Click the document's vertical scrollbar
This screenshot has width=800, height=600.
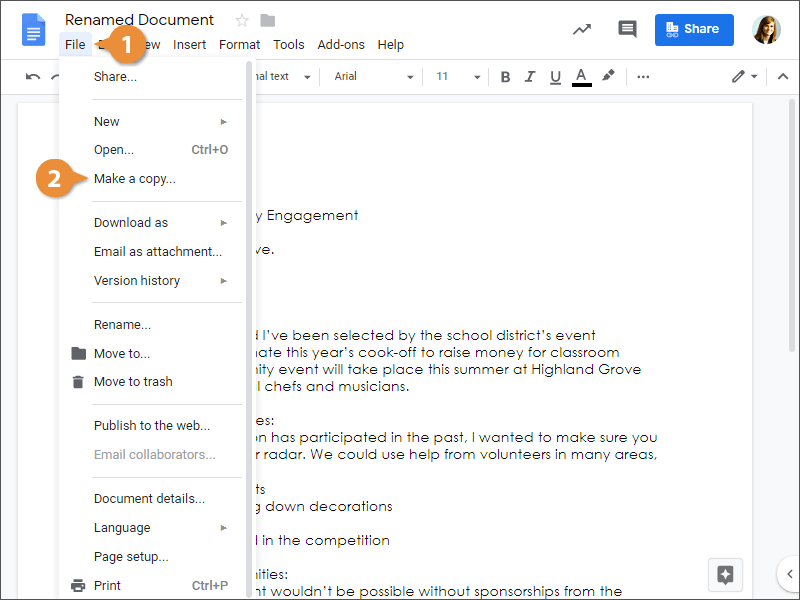coord(792,226)
